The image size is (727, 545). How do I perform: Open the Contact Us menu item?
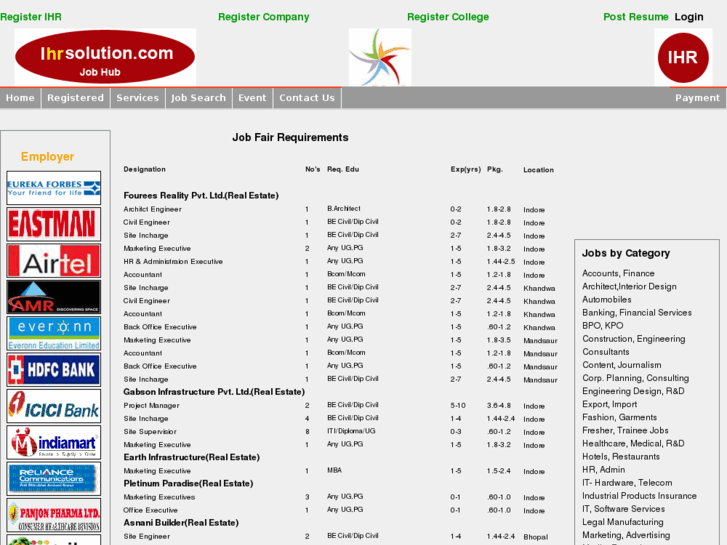[x=307, y=98]
